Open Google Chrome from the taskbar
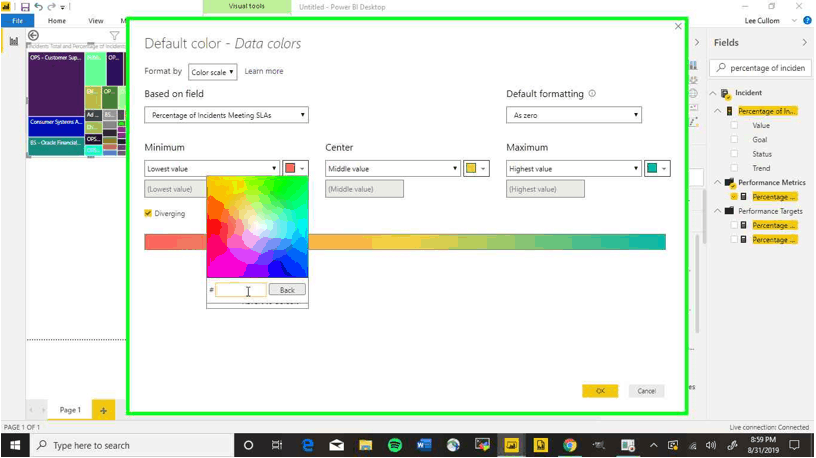 point(569,445)
